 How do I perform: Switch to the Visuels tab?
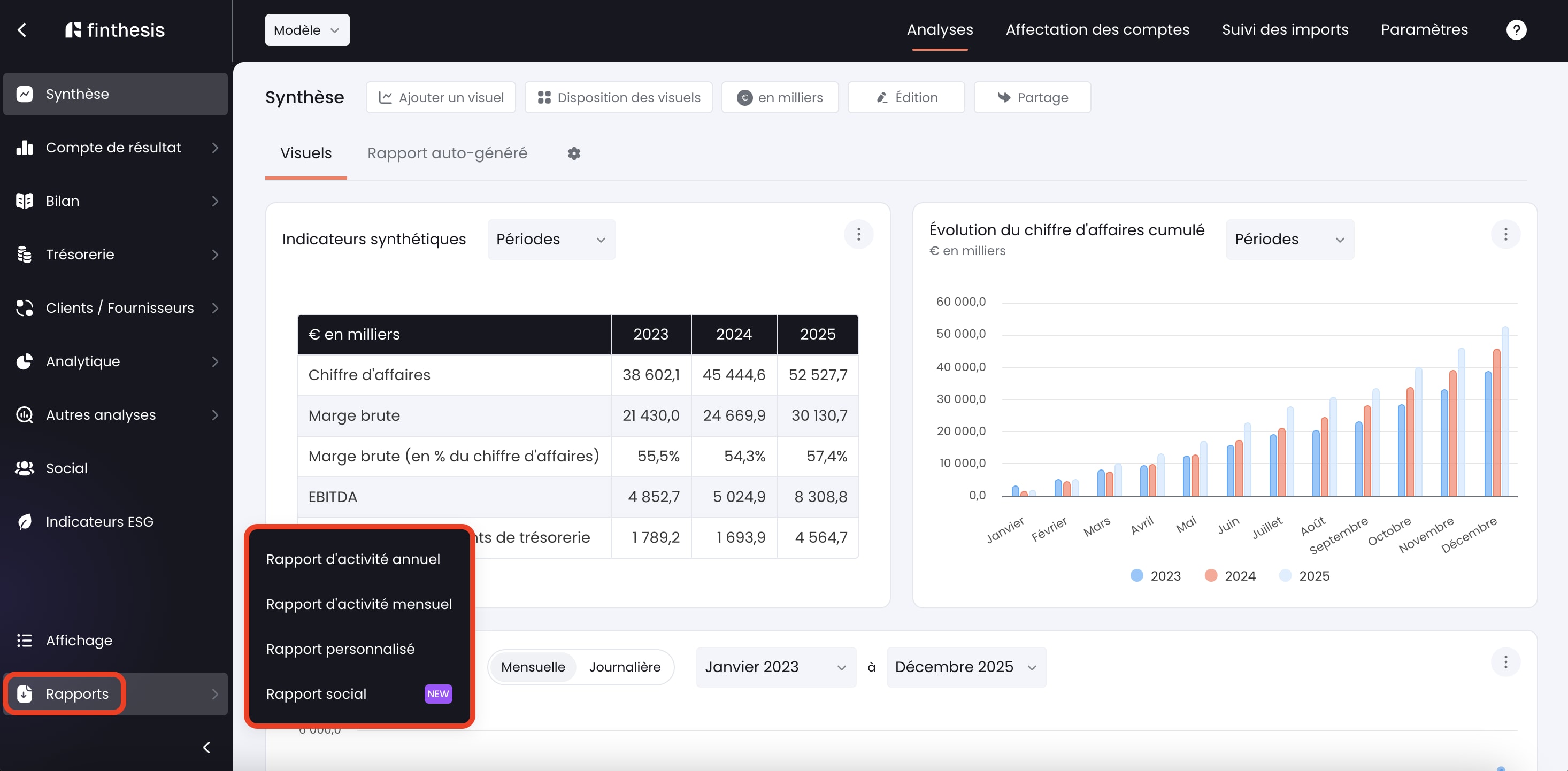[x=305, y=153]
